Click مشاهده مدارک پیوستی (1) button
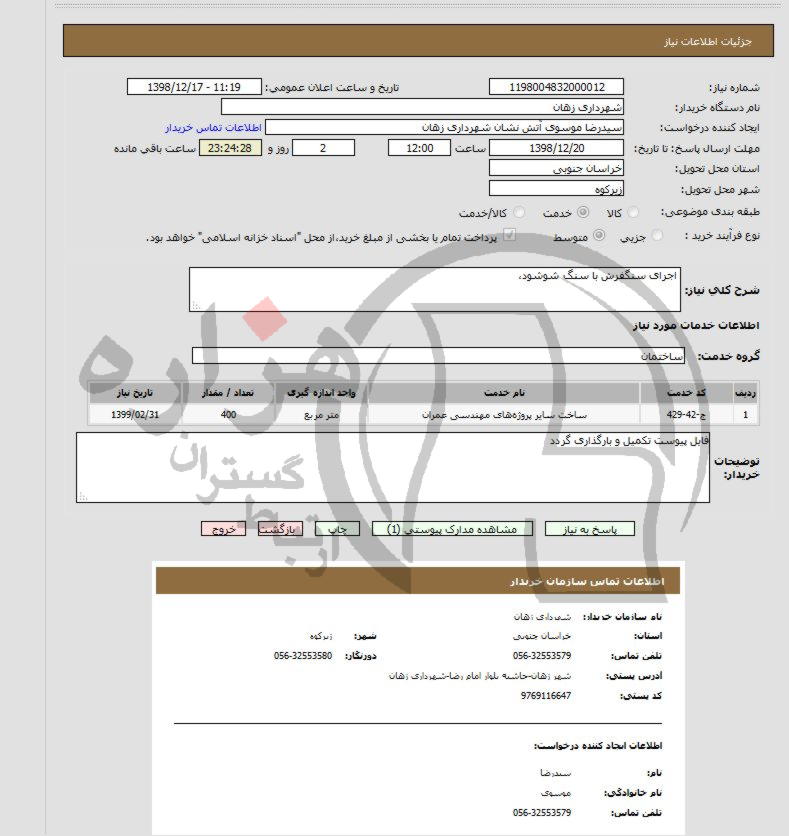Screen dimensions: 789x836 click(x=452, y=529)
